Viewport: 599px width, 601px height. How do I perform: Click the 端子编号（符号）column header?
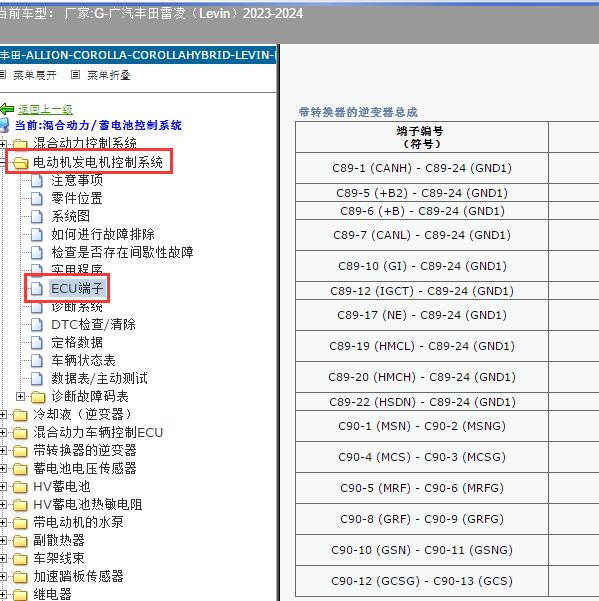(422, 137)
